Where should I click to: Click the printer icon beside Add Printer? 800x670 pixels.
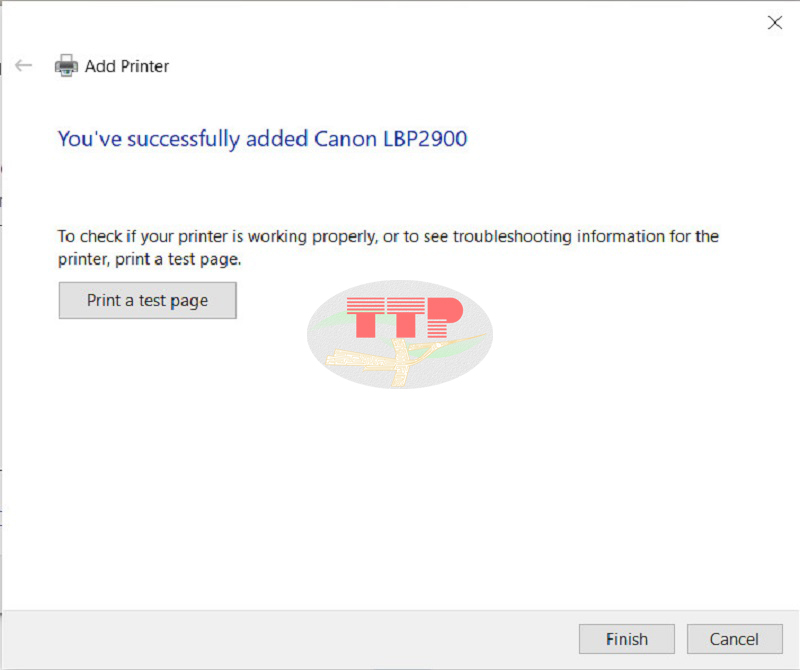[x=66, y=65]
